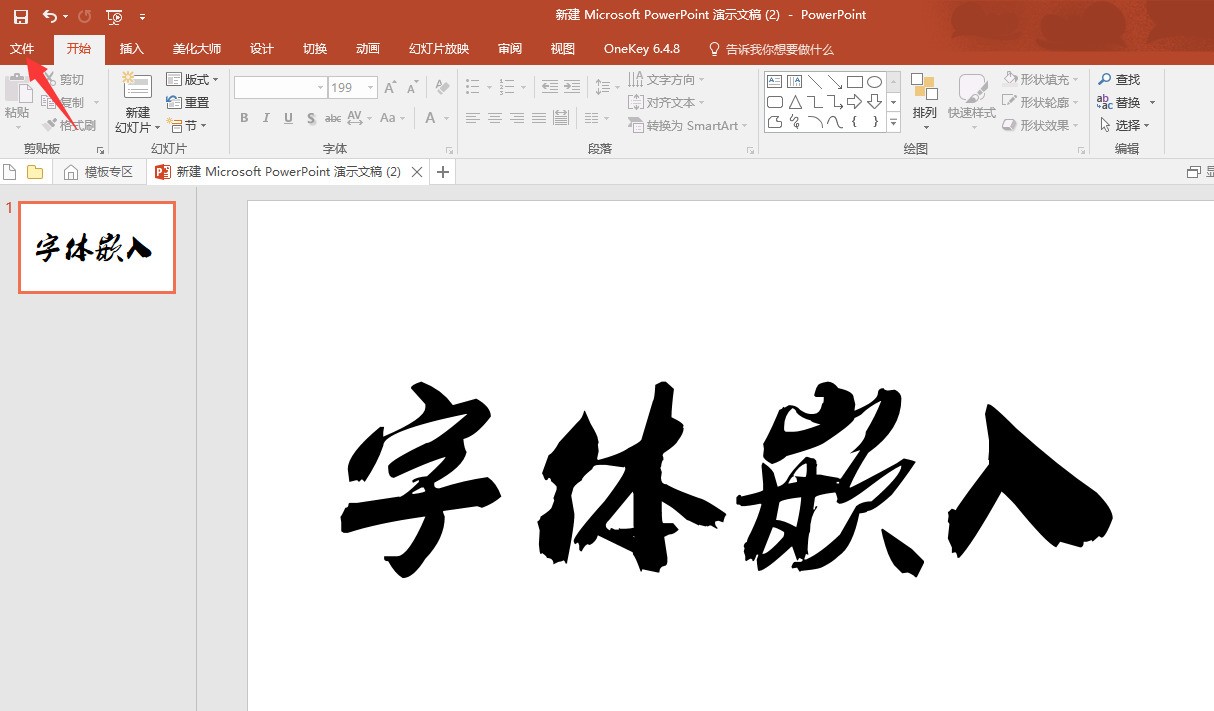The height and width of the screenshot is (711, 1214).
Task: Pick the rectangle shape in shapes gallery
Action: coord(855,82)
